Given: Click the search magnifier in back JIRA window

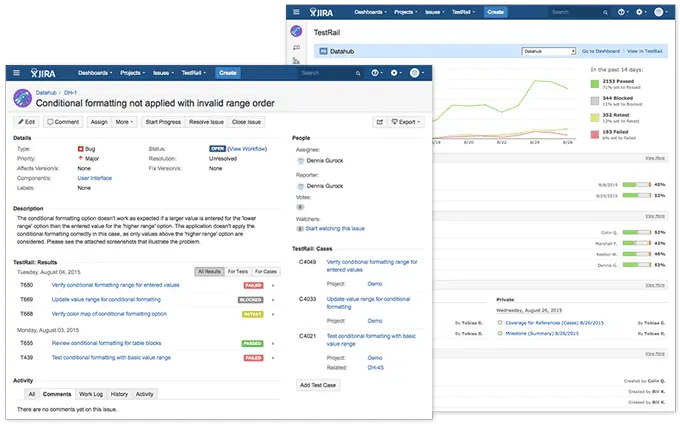Looking at the screenshot, I should [x=605, y=13].
